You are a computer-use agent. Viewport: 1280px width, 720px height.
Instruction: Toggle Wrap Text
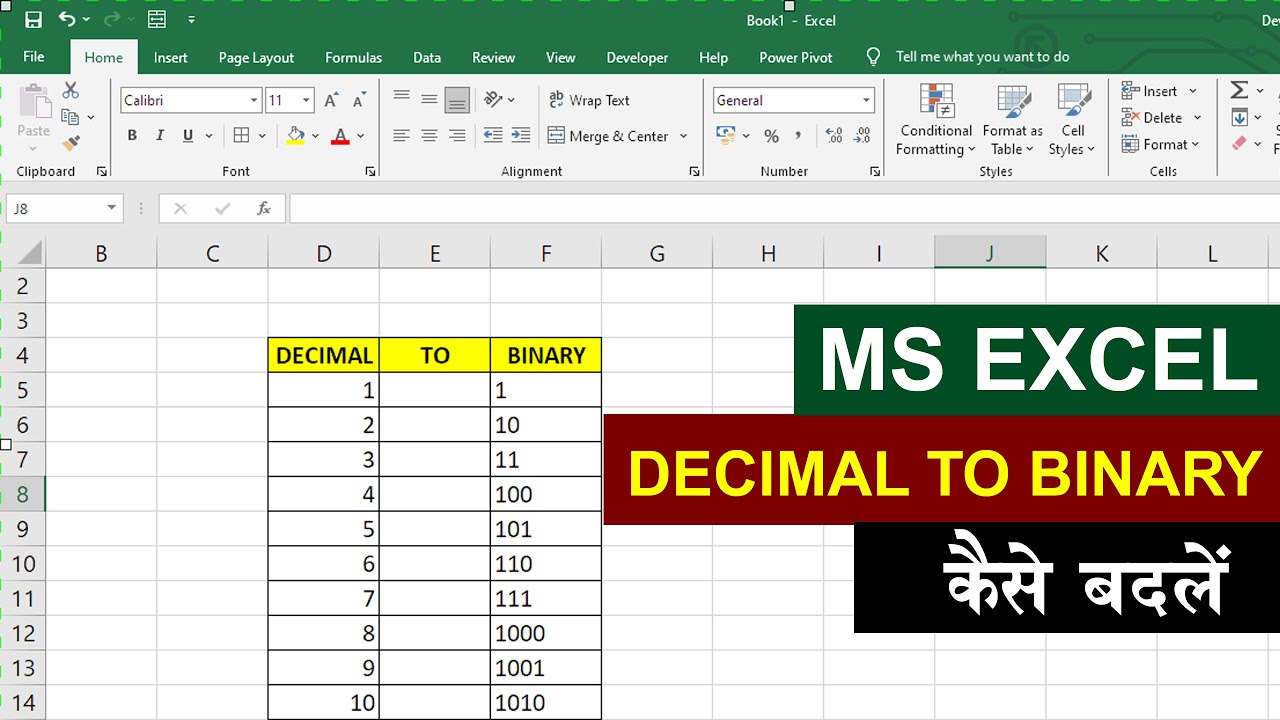point(589,100)
